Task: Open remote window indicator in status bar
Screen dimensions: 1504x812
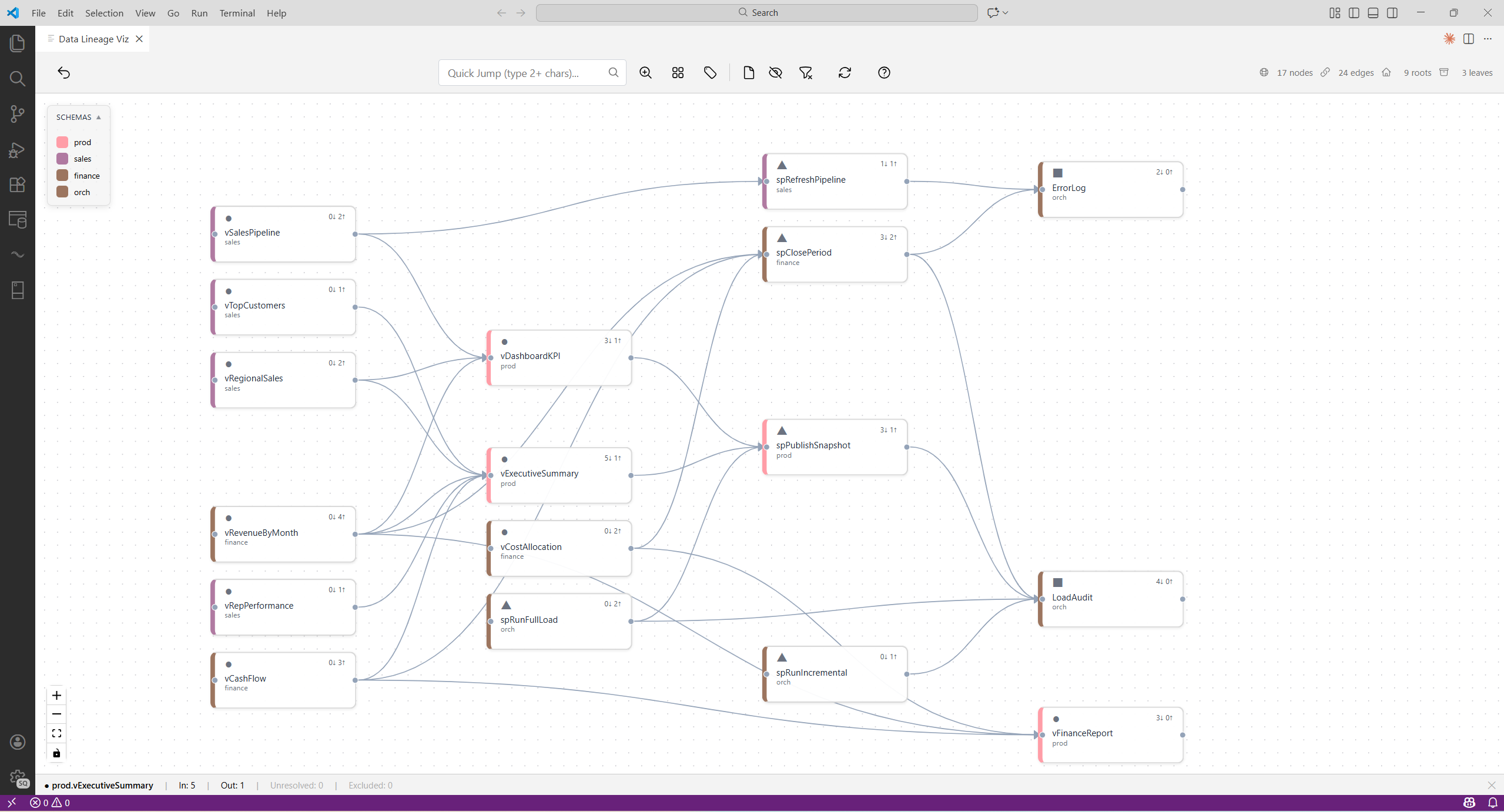Action: (11, 803)
